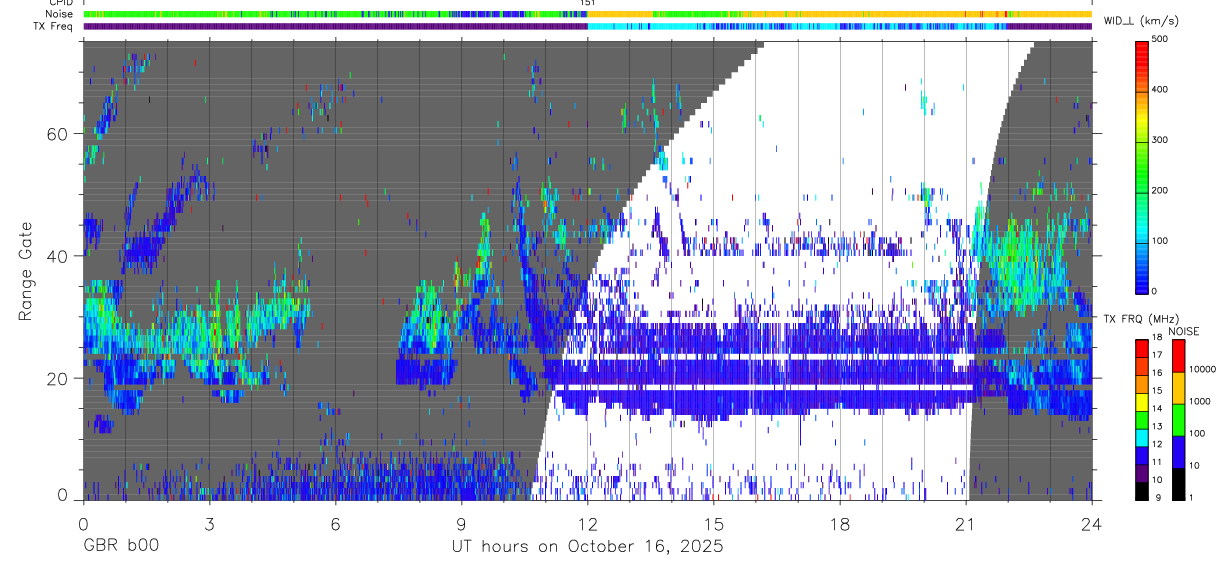Select the 21 tick on UT hours axis

(966, 524)
